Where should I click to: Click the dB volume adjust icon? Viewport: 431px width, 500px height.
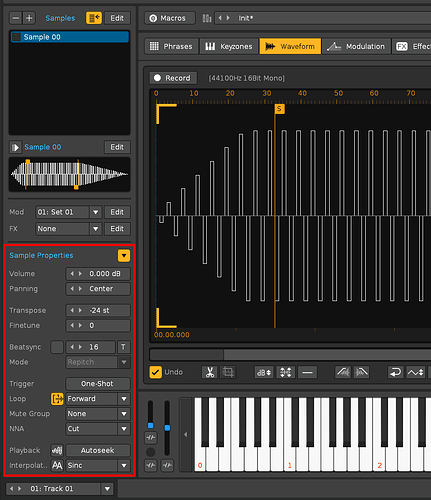click(x=264, y=372)
